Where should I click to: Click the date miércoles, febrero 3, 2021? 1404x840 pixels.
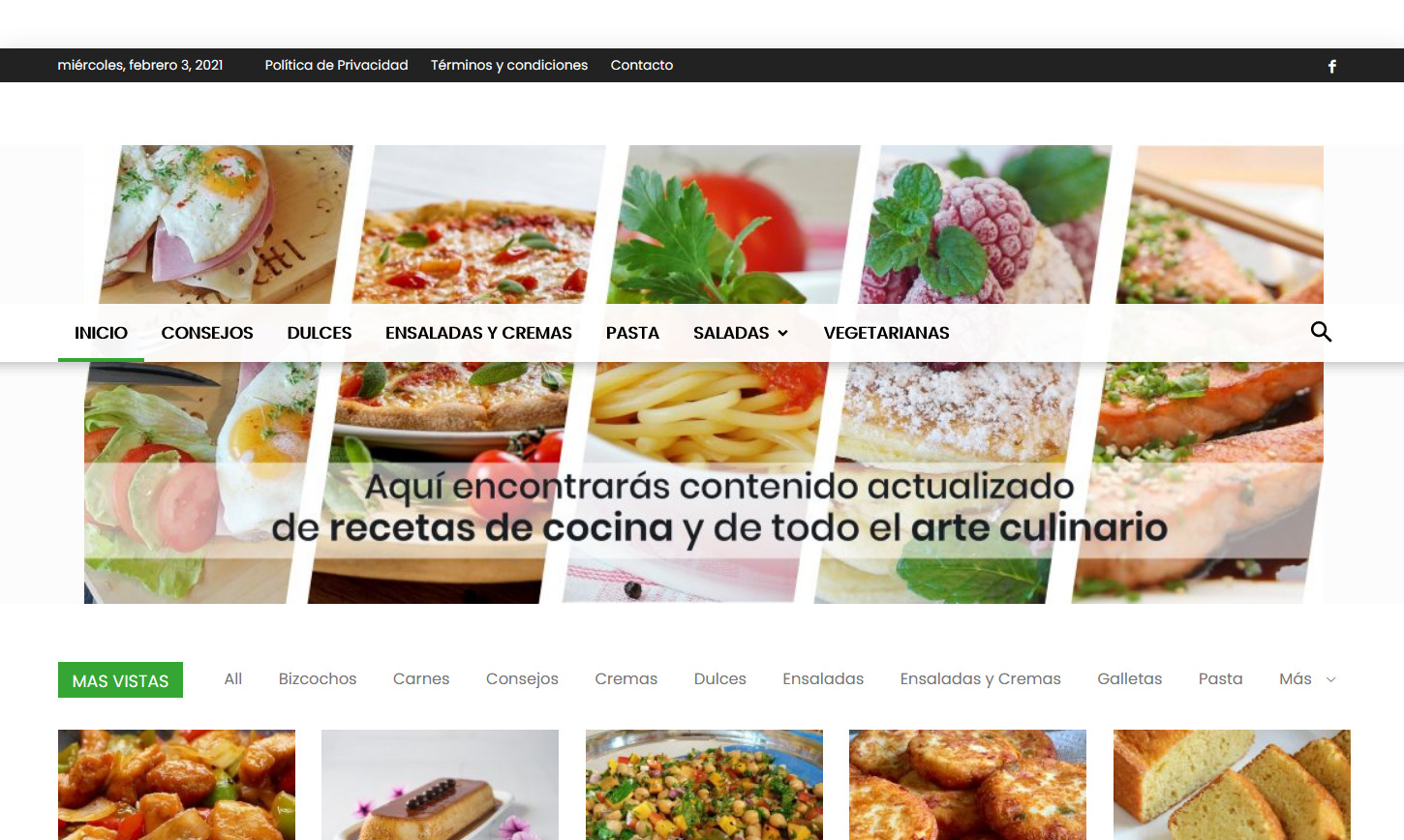point(140,65)
